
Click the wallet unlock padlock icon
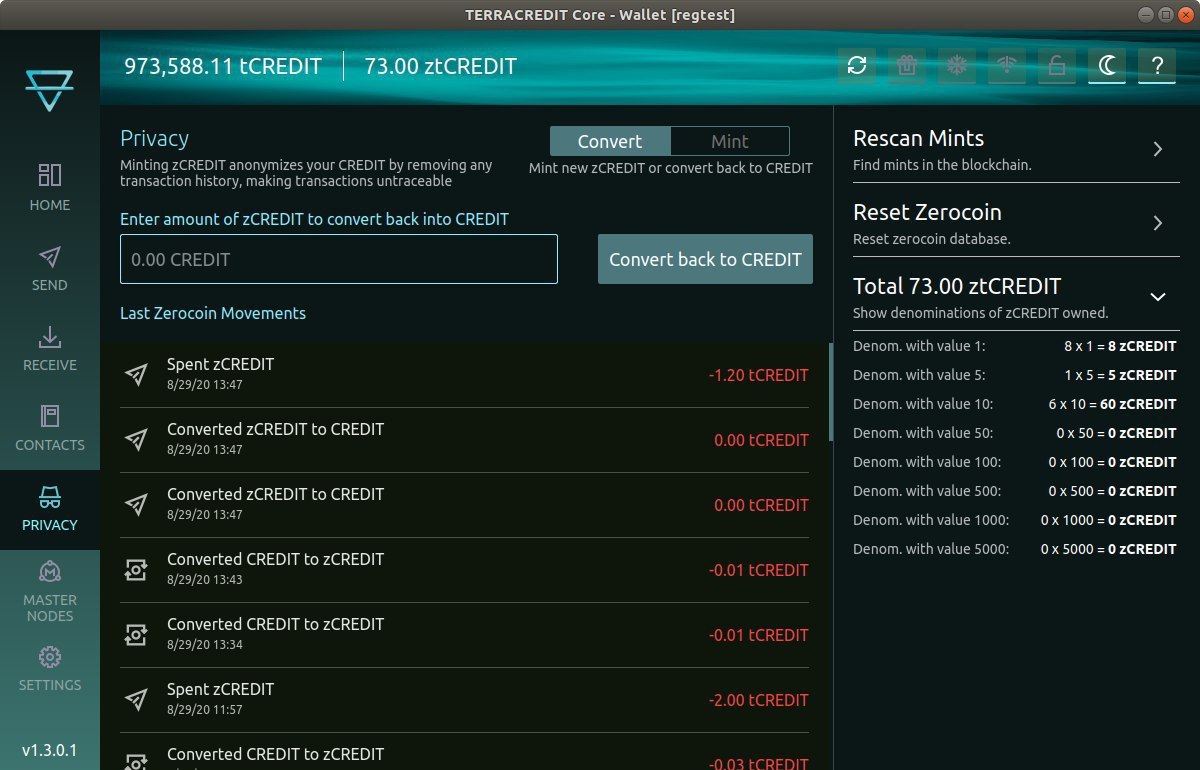[x=1056, y=66]
